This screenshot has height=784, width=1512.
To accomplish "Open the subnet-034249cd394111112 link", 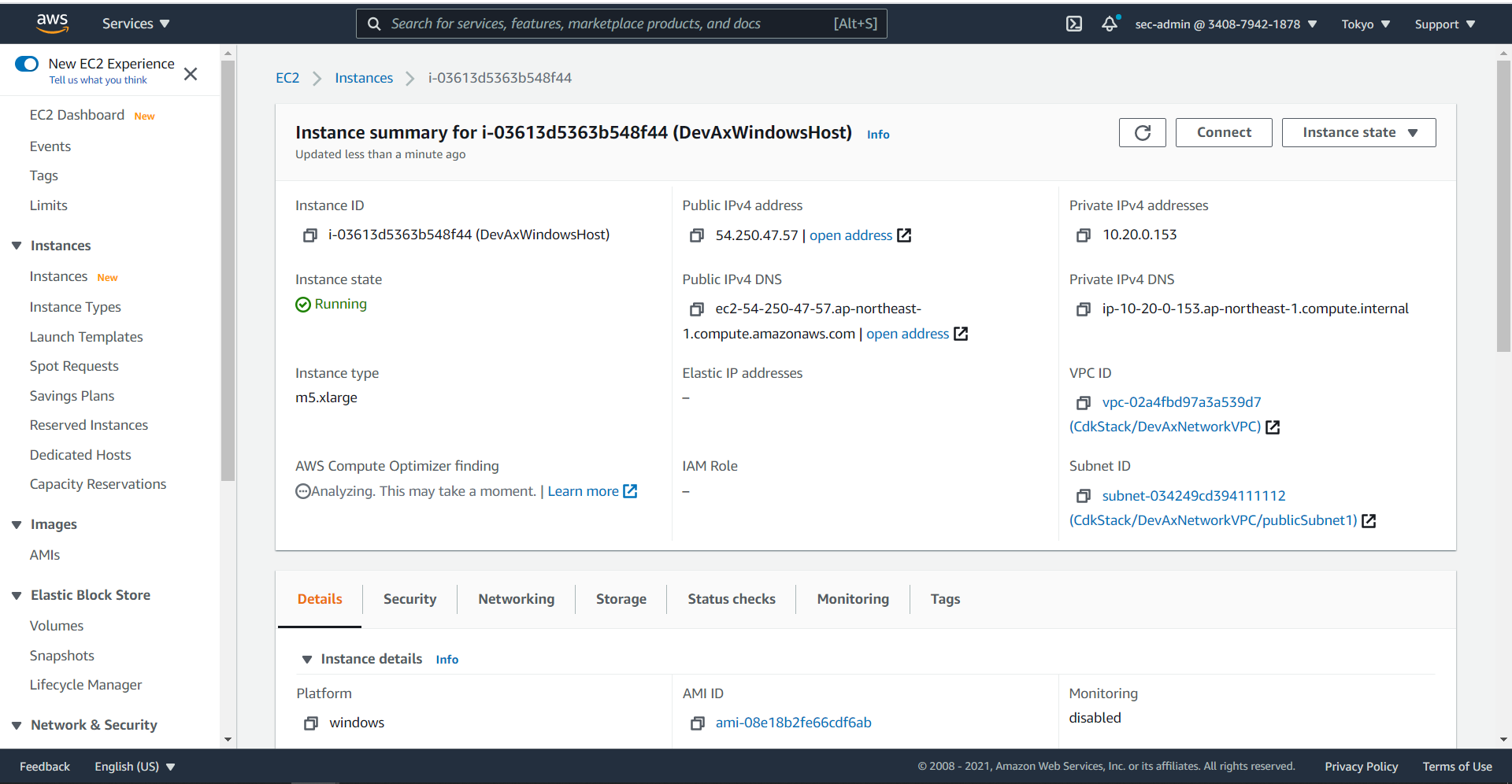I will (1194, 496).
